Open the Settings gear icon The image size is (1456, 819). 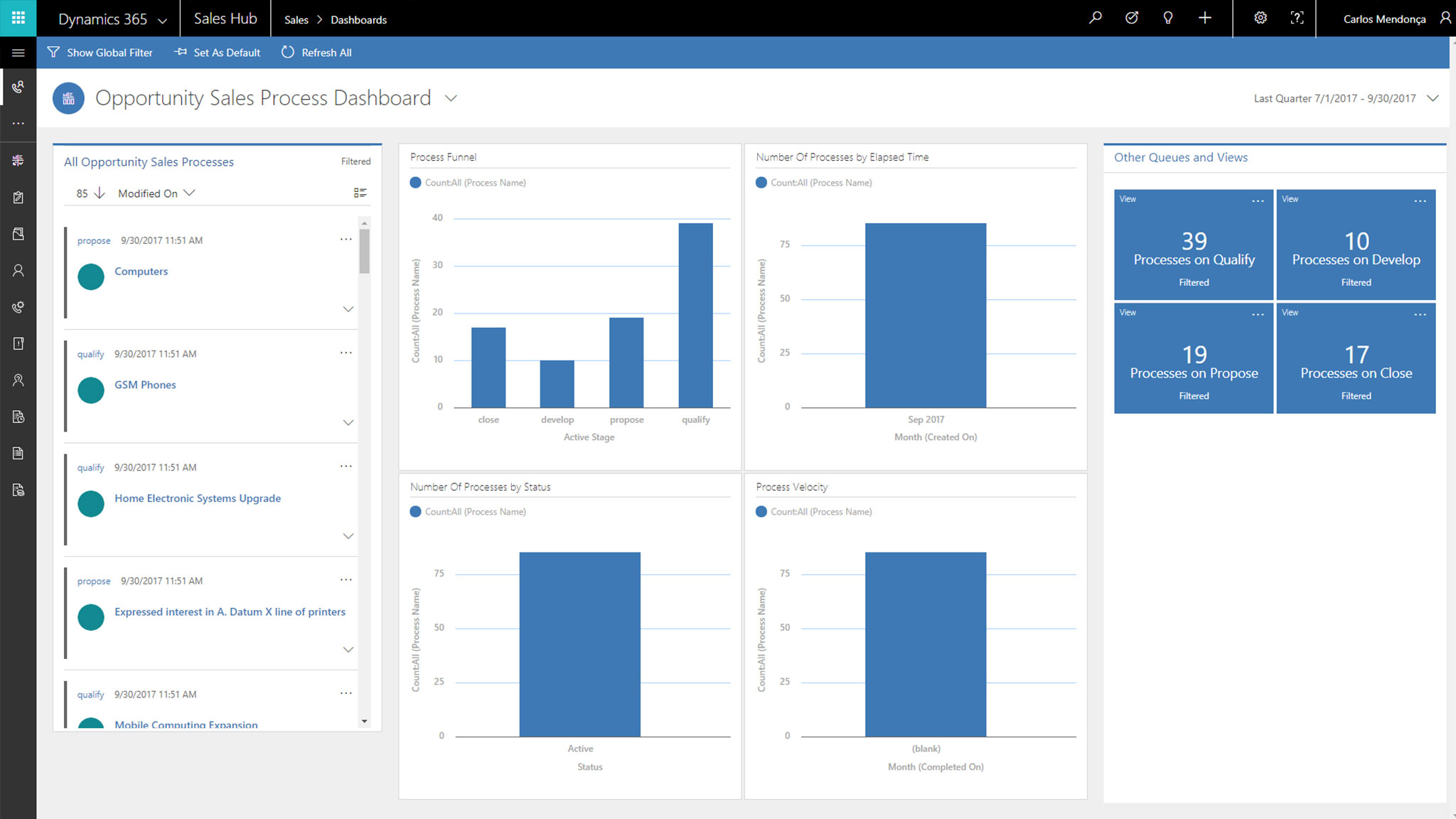click(x=1260, y=18)
